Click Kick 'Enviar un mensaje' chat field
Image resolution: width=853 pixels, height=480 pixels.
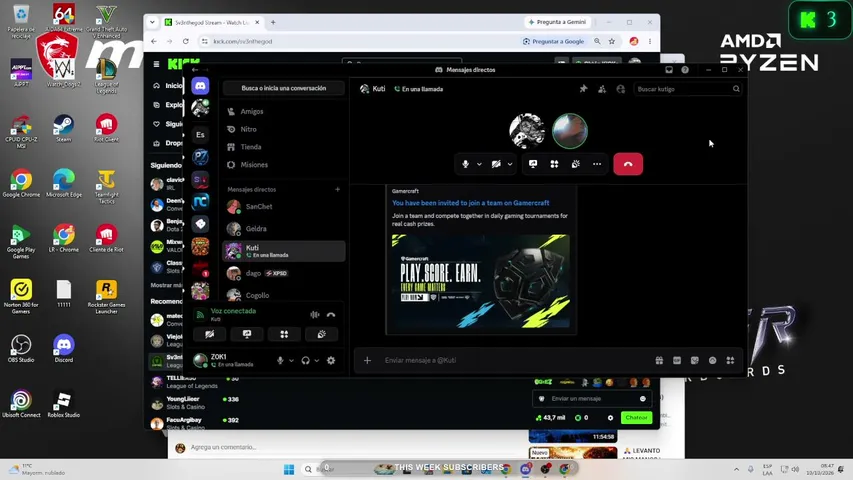[x=592, y=399]
